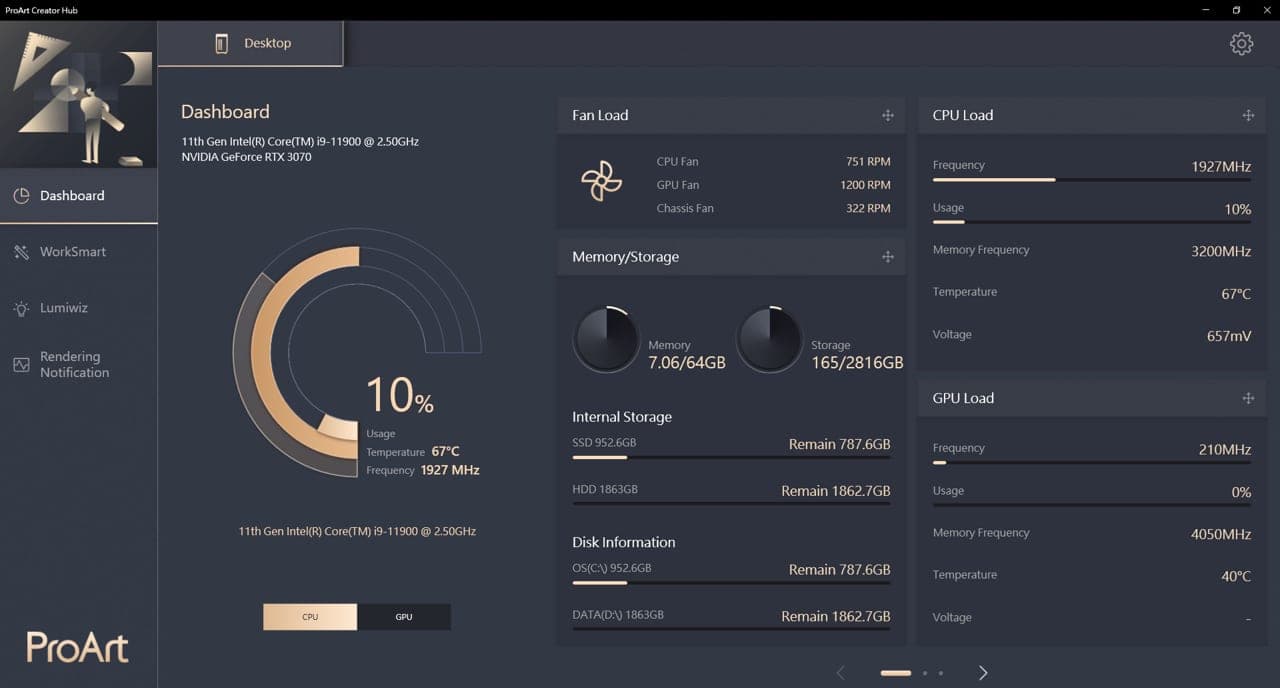
Task: Click the Dashboard heading text
Action: coord(225,112)
